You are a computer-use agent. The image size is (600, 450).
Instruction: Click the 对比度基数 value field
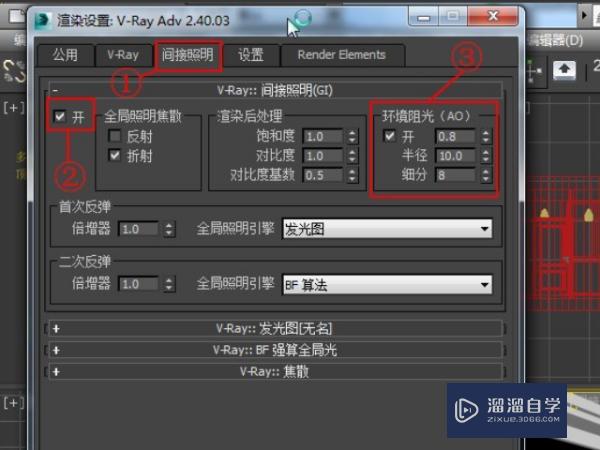323,176
